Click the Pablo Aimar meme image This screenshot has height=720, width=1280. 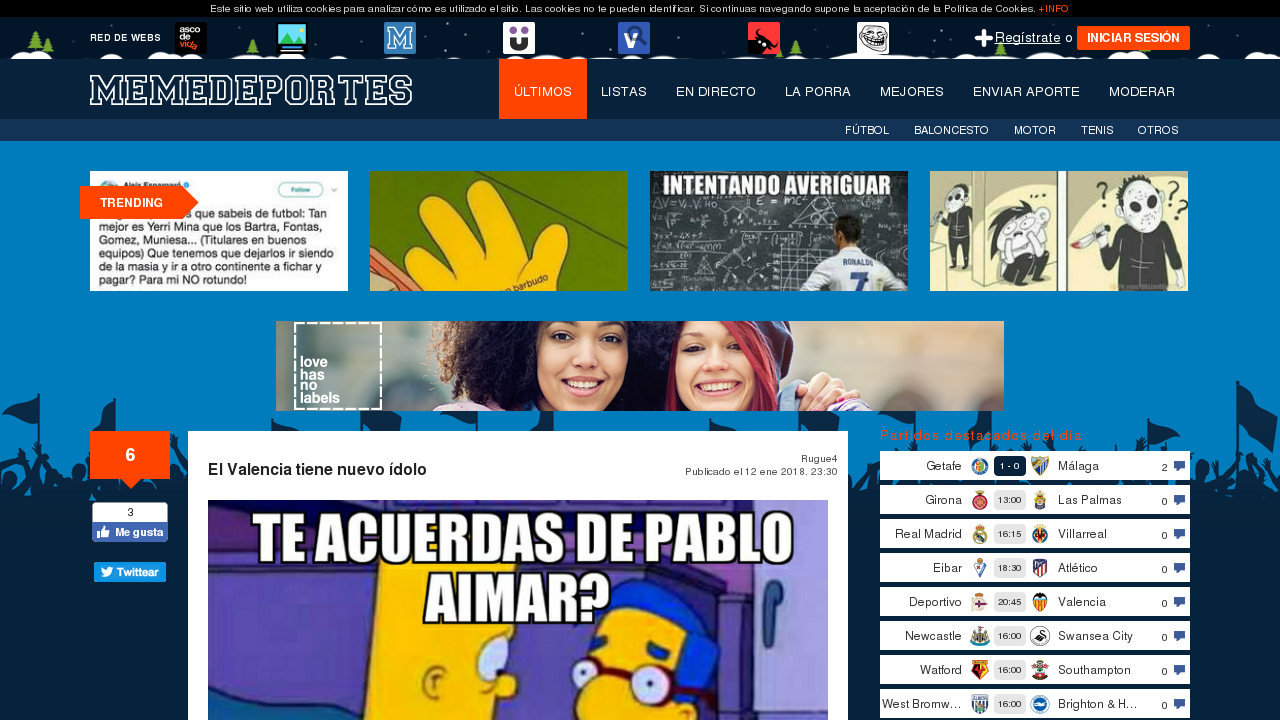pos(518,610)
